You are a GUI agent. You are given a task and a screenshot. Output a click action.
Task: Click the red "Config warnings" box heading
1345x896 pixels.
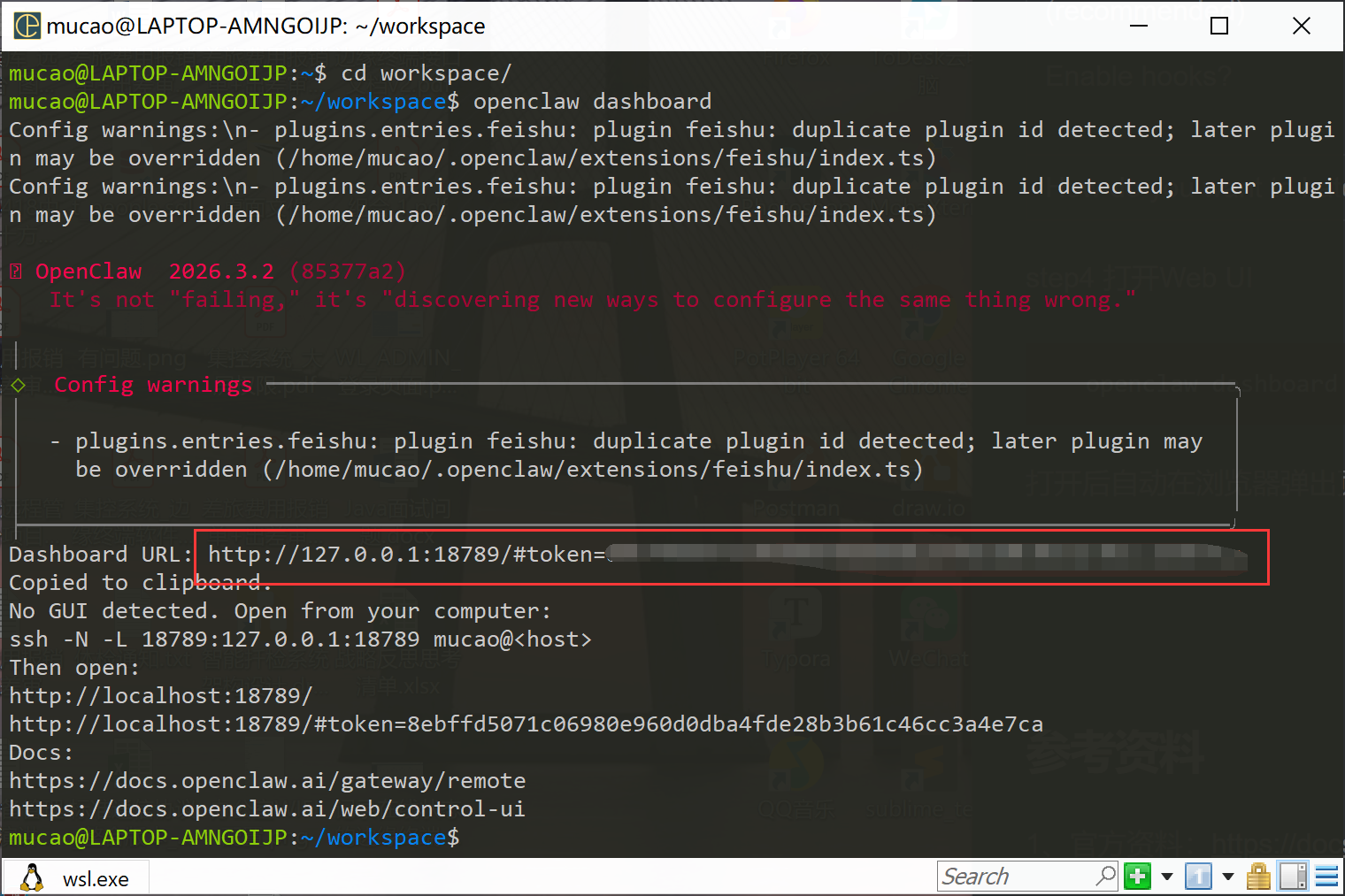coord(153,385)
